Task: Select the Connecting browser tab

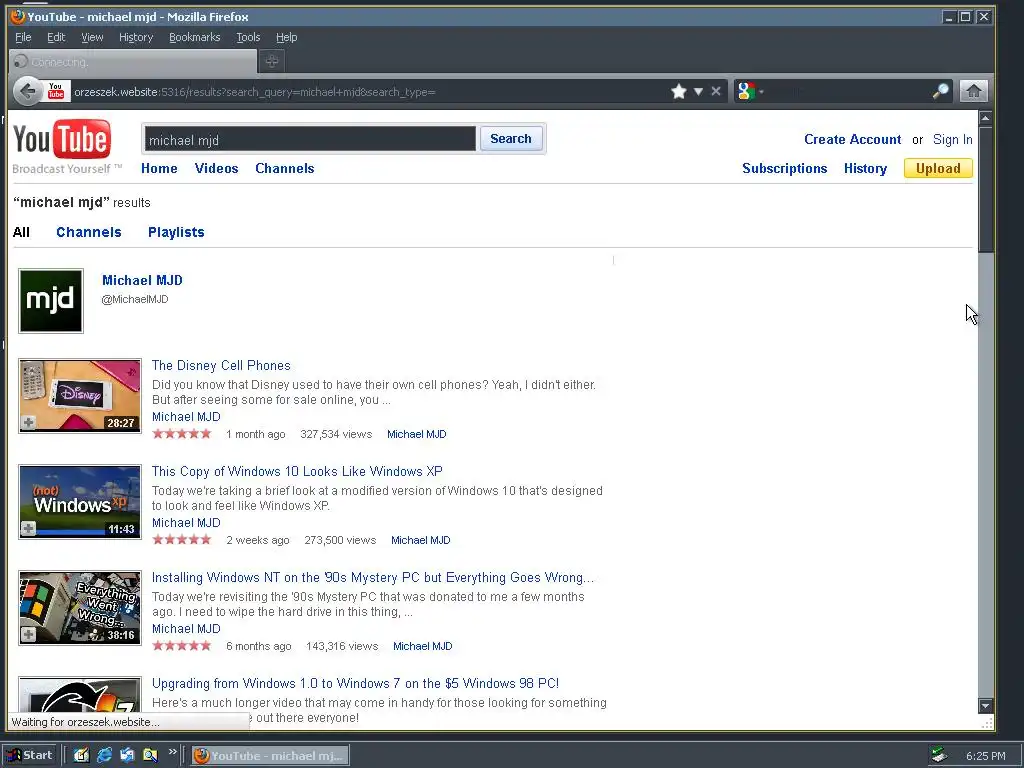Action: click(x=133, y=61)
